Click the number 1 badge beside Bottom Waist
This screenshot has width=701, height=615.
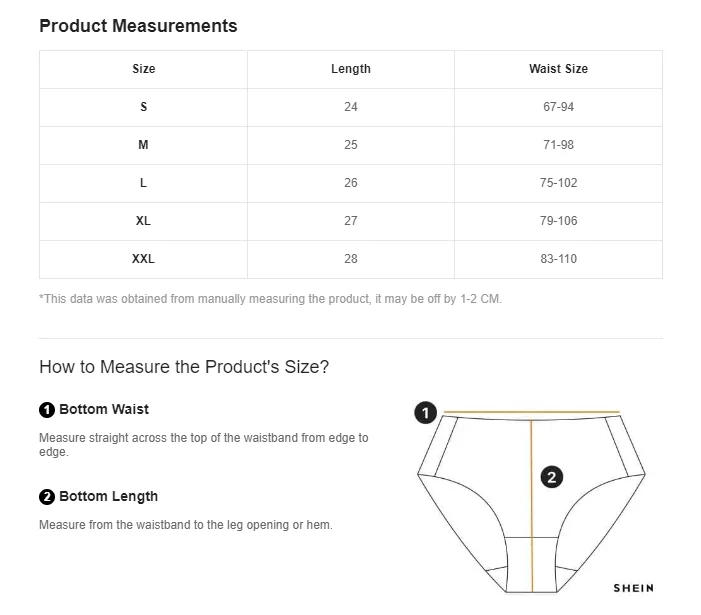(x=46, y=410)
